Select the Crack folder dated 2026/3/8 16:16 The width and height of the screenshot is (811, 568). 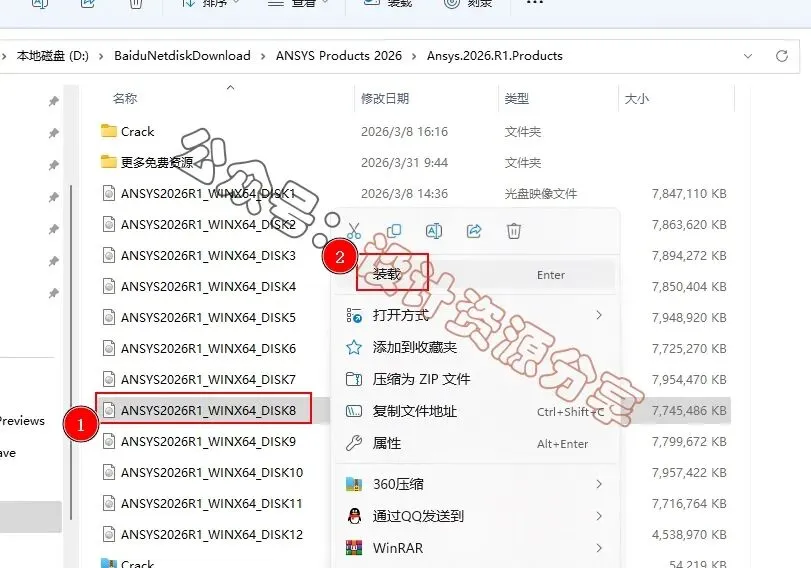(x=127, y=131)
